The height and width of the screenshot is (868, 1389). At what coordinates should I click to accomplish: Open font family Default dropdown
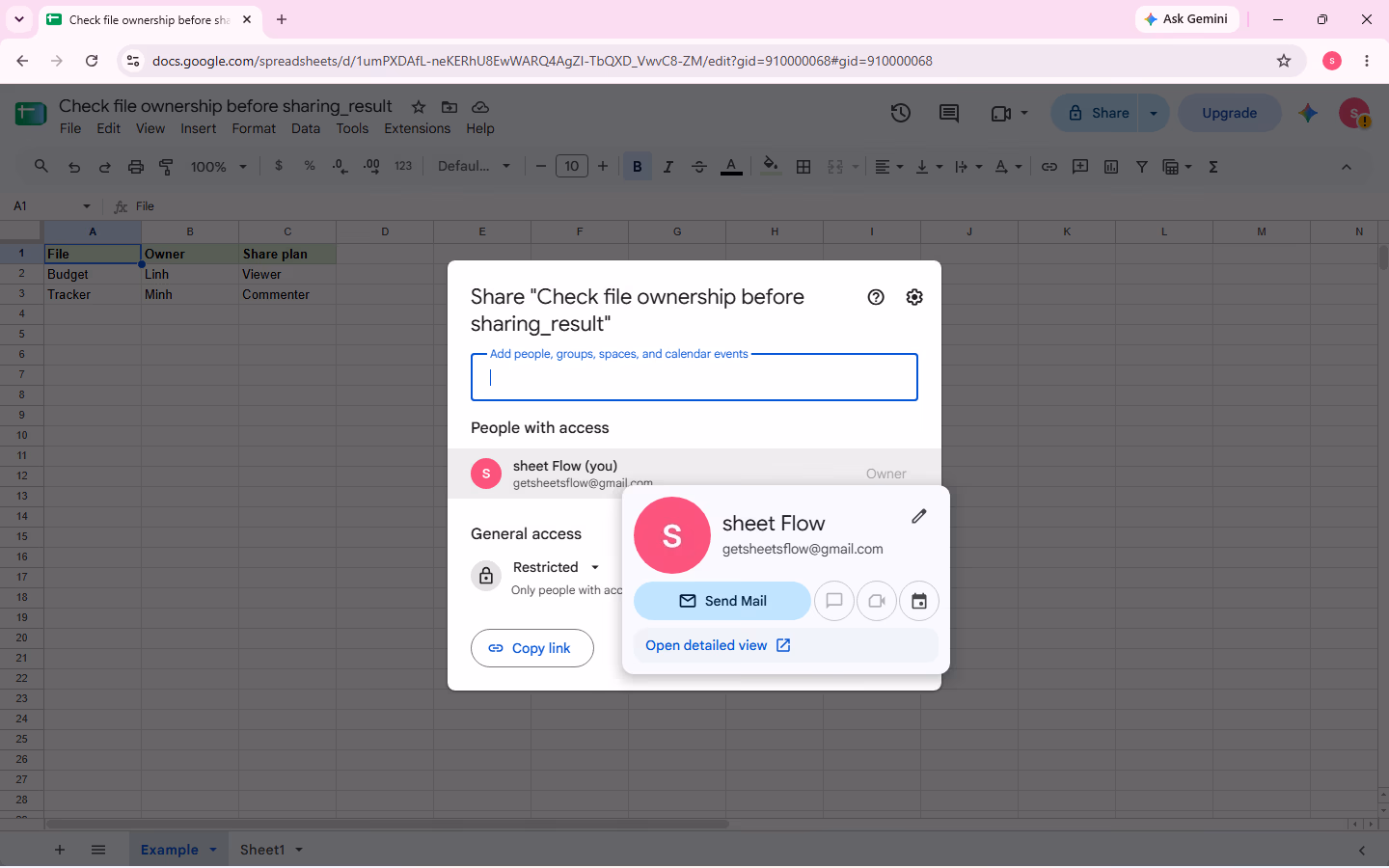[474, 167]
